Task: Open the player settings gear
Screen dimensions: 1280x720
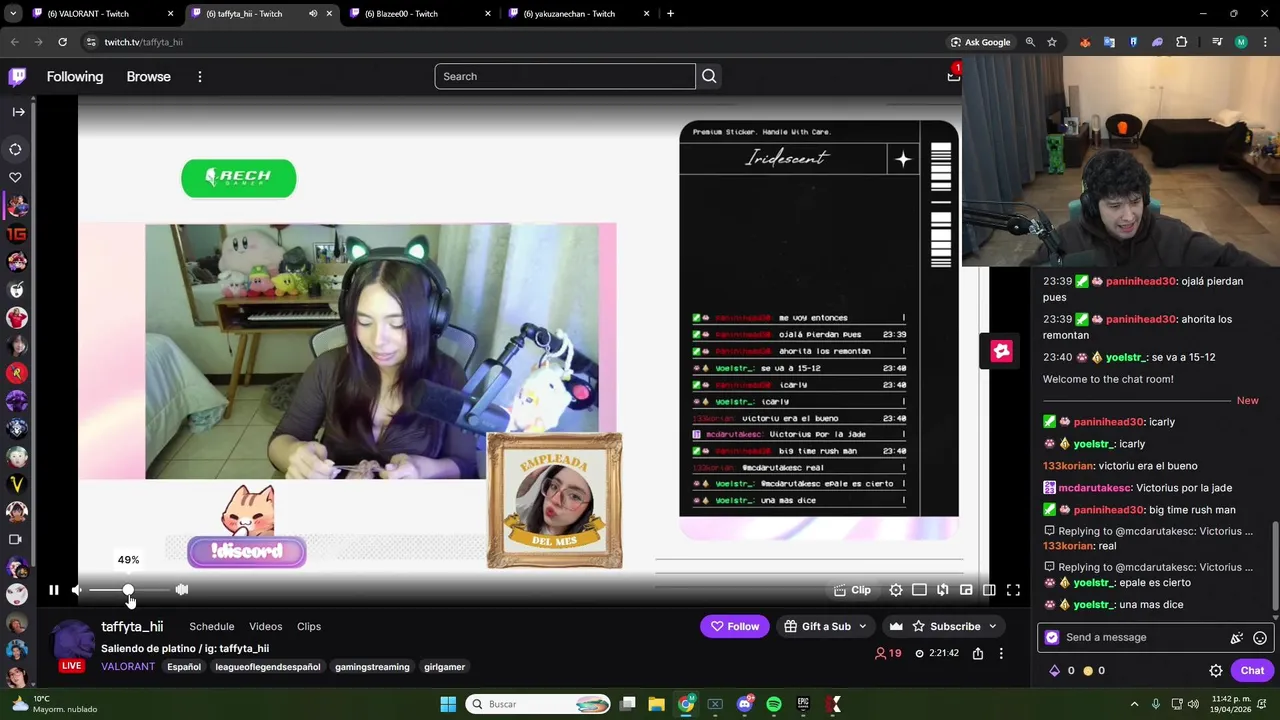Action: [x=896, y=590]
